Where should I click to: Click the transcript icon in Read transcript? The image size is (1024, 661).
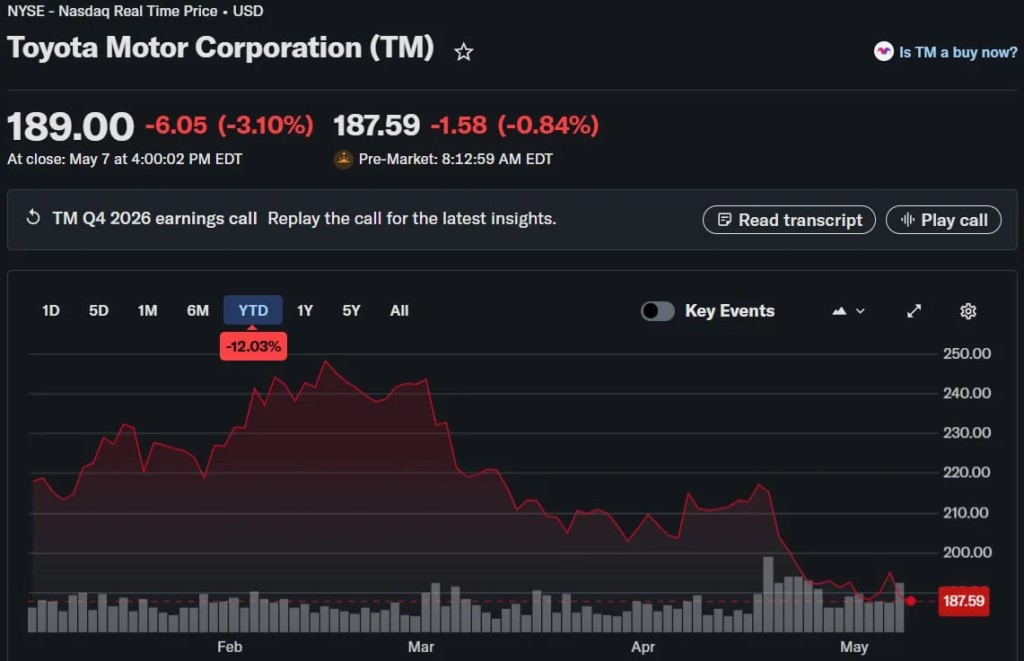point(724,219)
